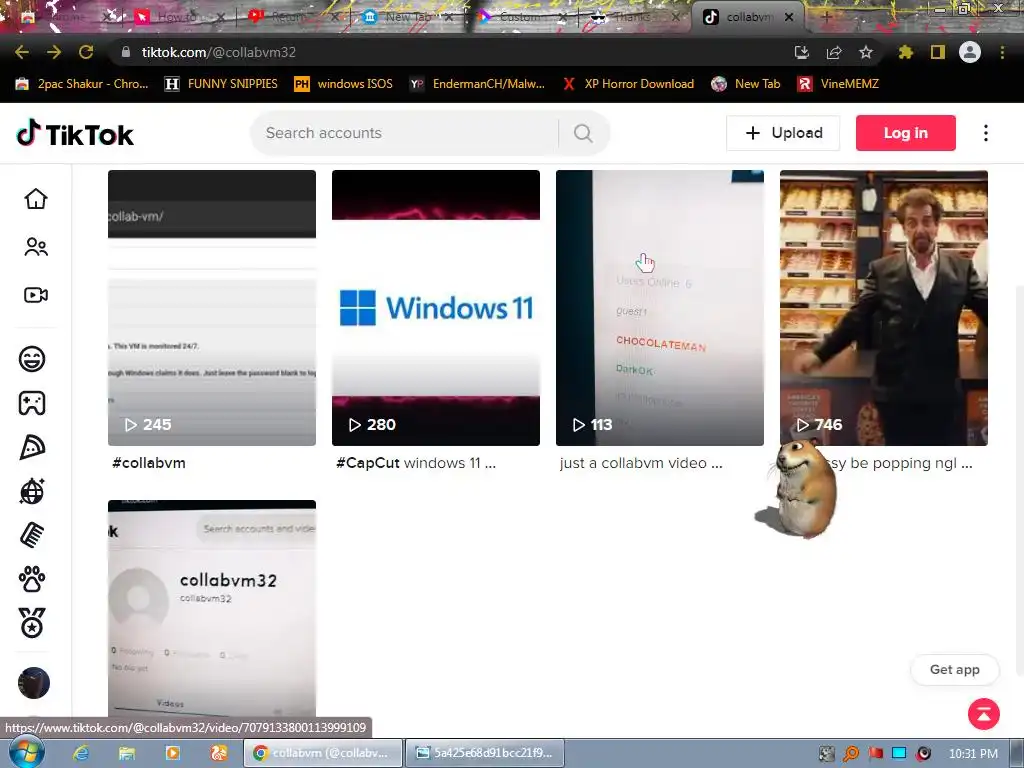Click the Upload button

(783, 133)
